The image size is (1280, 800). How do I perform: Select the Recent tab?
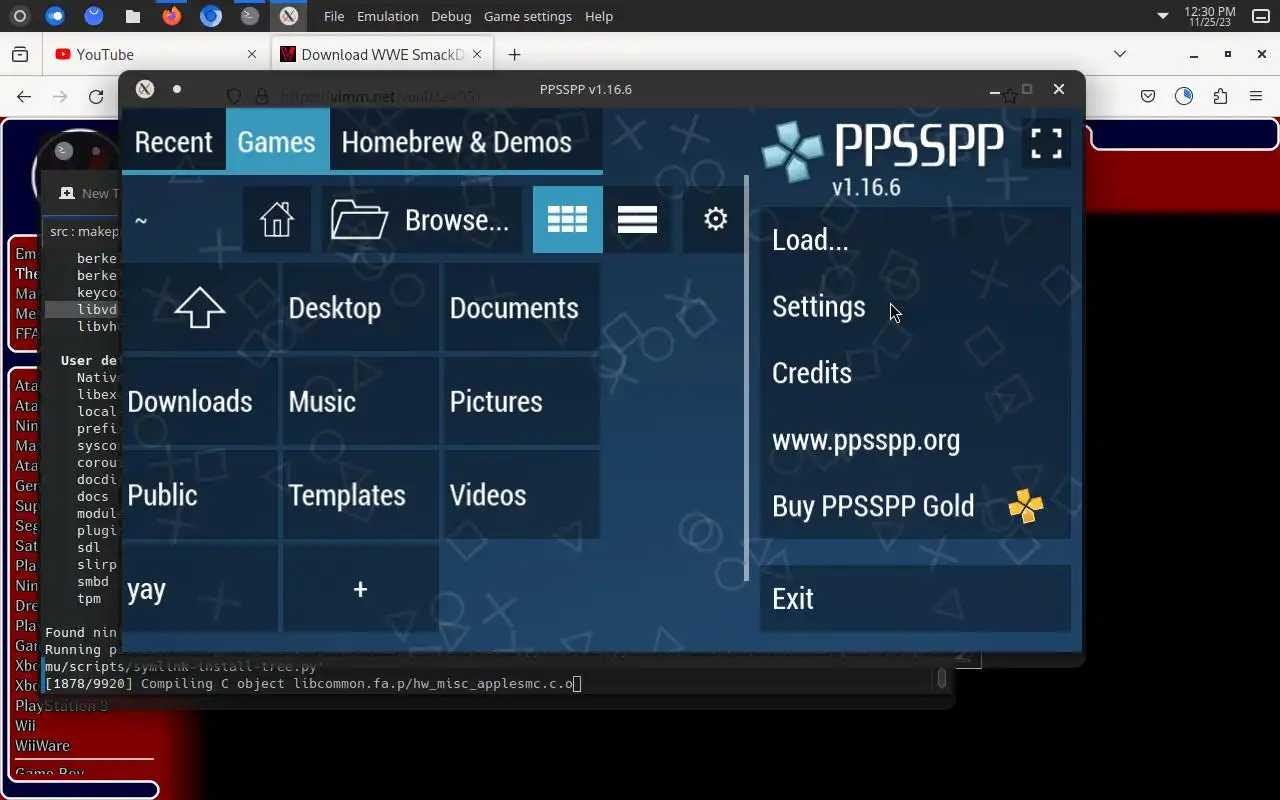point(173,142)
